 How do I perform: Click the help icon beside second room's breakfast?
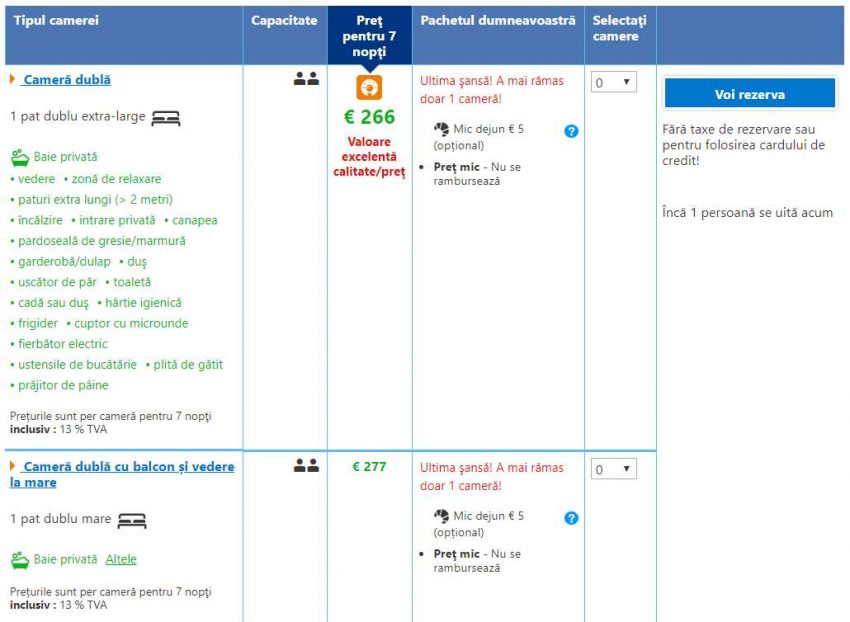click(x=571, y=517)
